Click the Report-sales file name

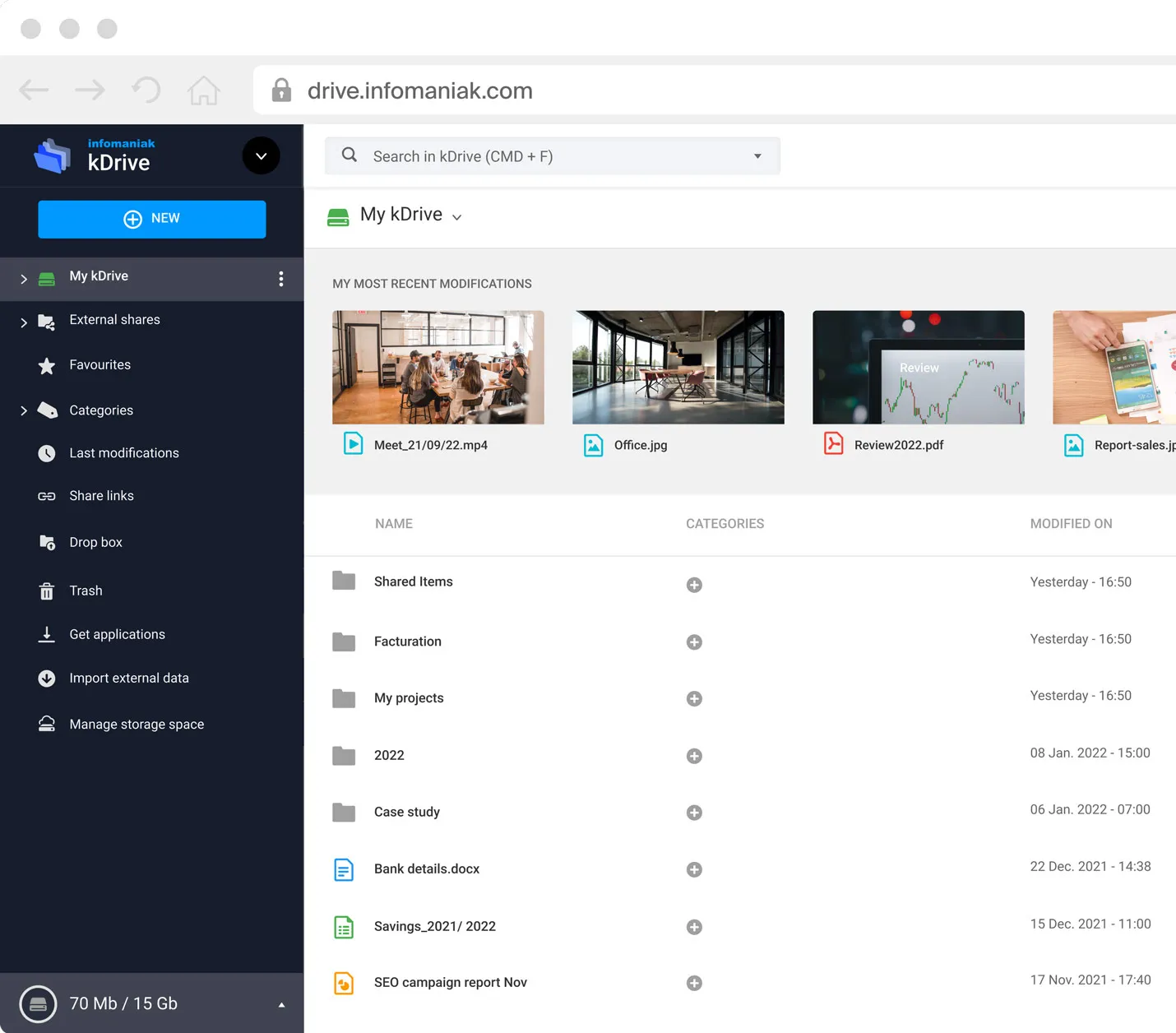coord(1135,445)
